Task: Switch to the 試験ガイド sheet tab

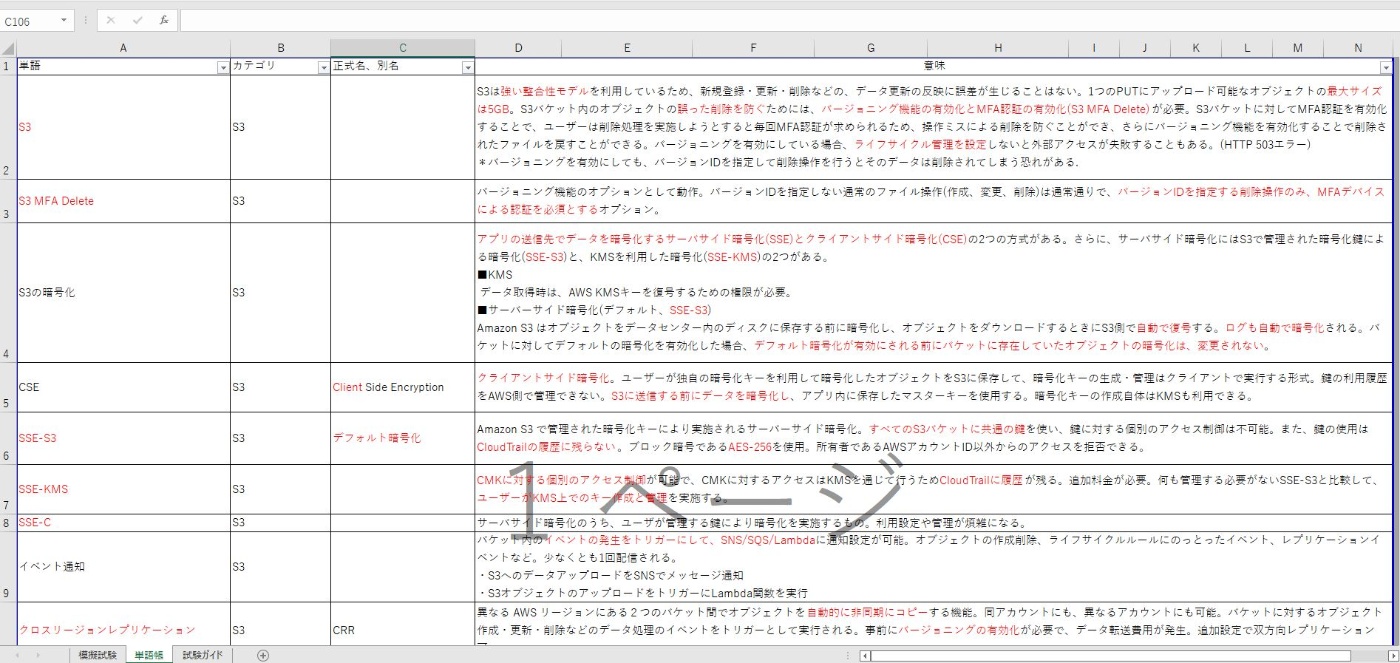Action: pyautogui.click(x=203, y=656)
